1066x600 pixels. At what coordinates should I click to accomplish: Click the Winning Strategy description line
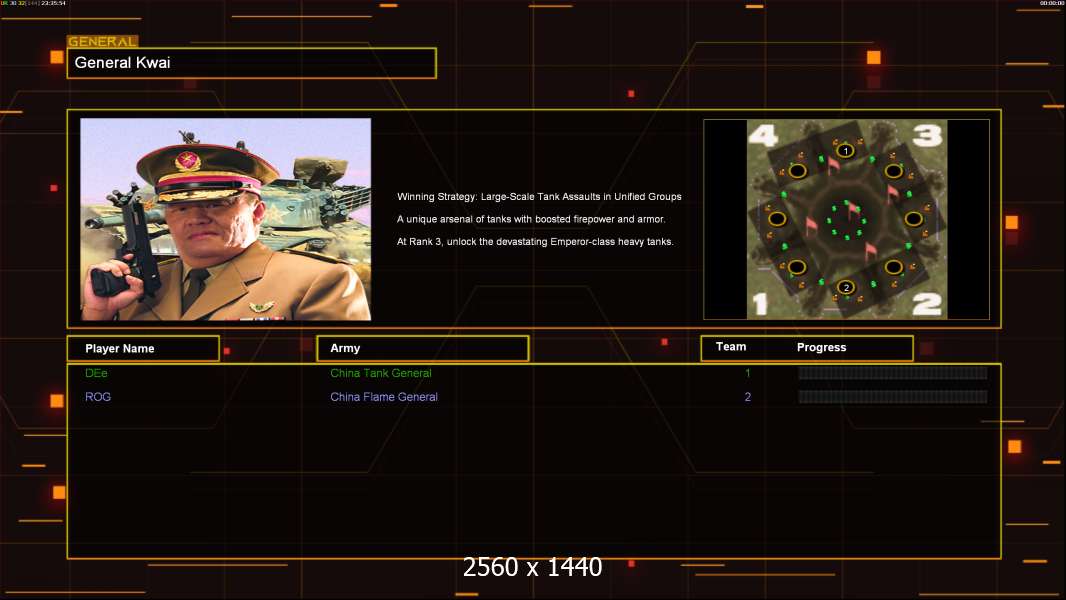539,196
